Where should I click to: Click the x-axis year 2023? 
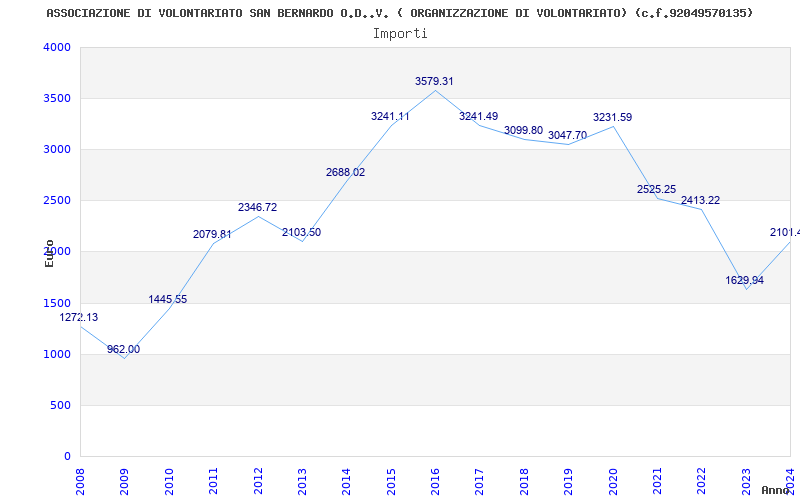click(746, 482)
